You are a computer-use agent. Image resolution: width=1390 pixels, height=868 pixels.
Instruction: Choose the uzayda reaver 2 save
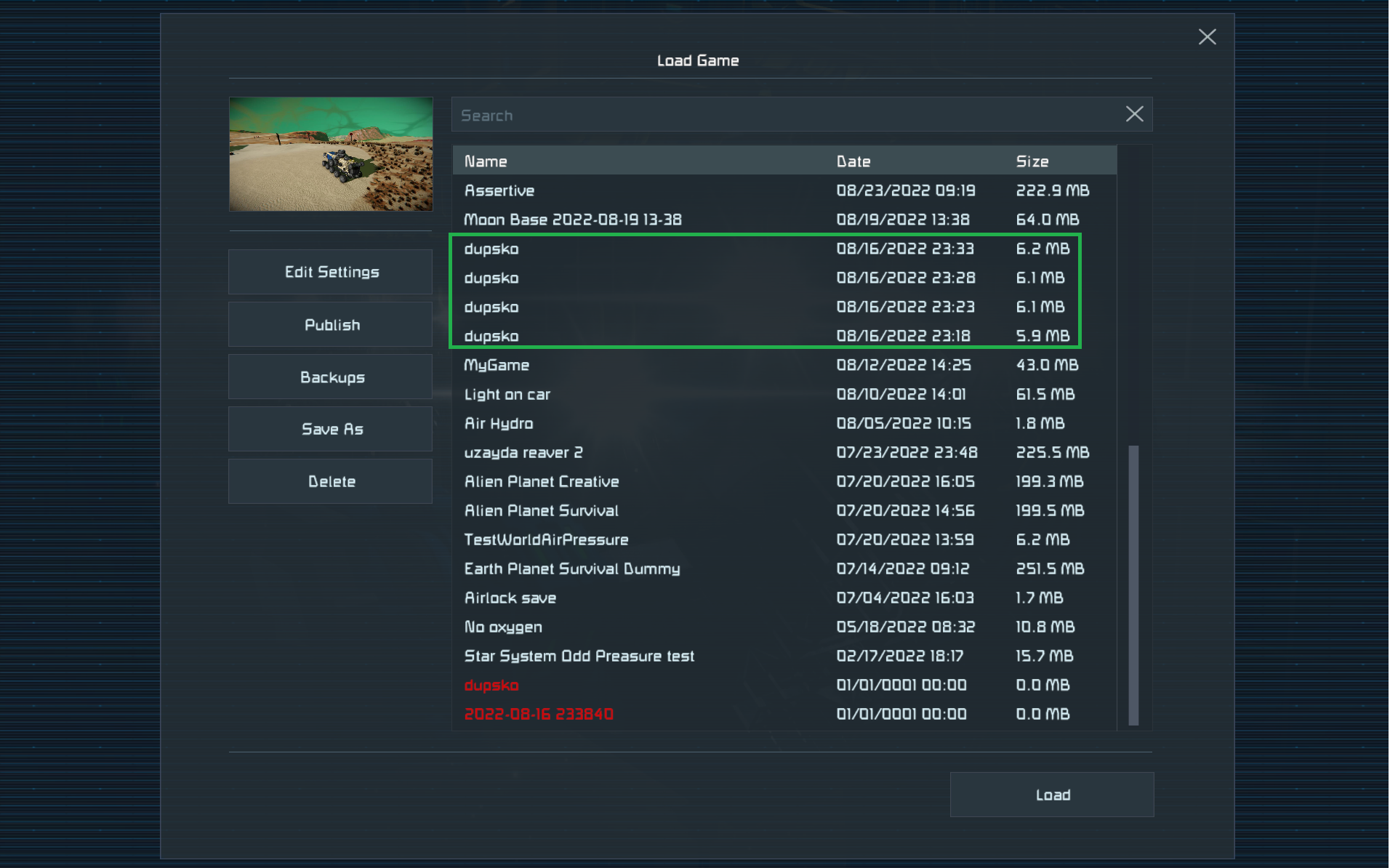(523, 452)
